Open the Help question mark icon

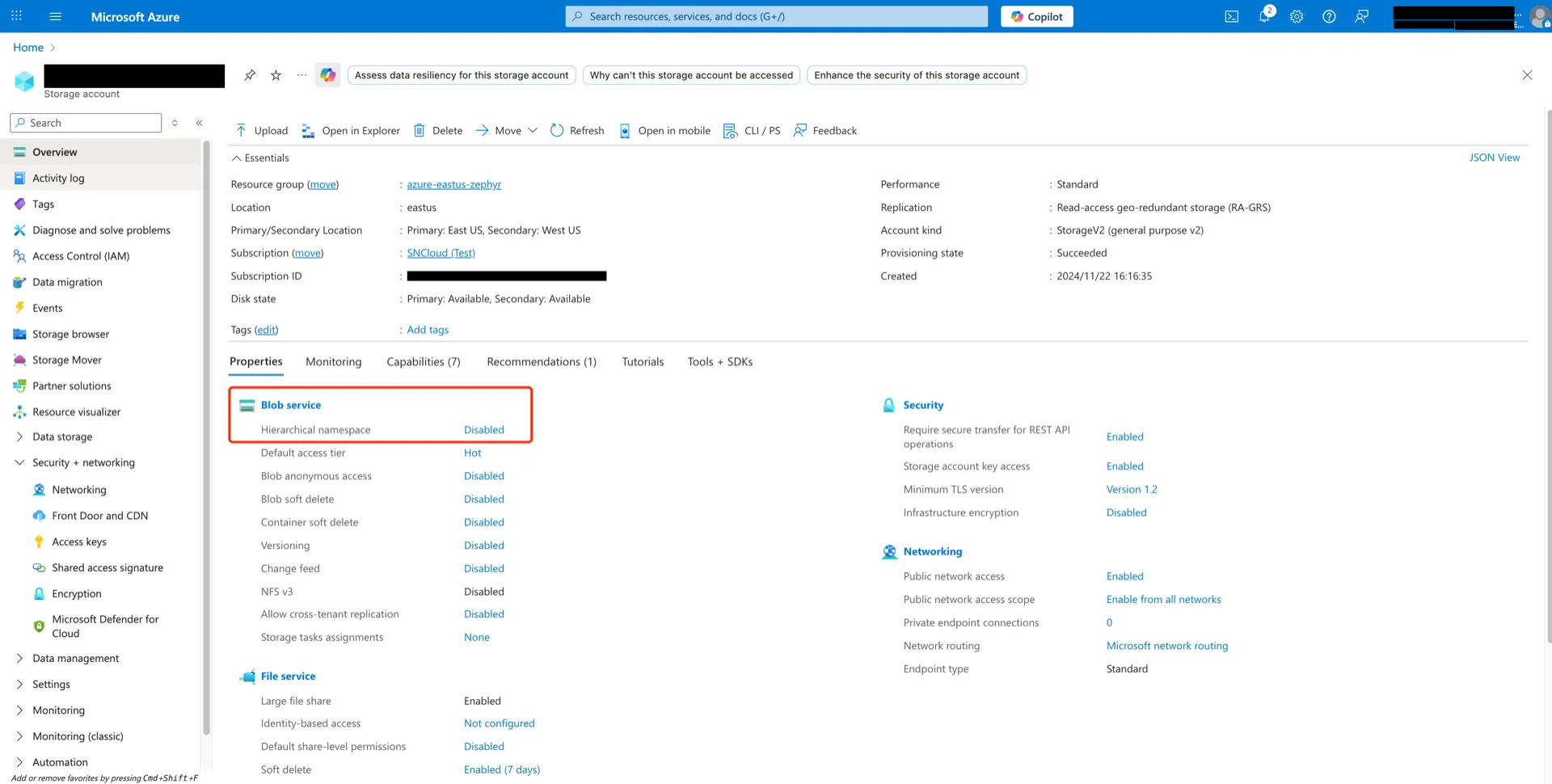coord(1329,16)
